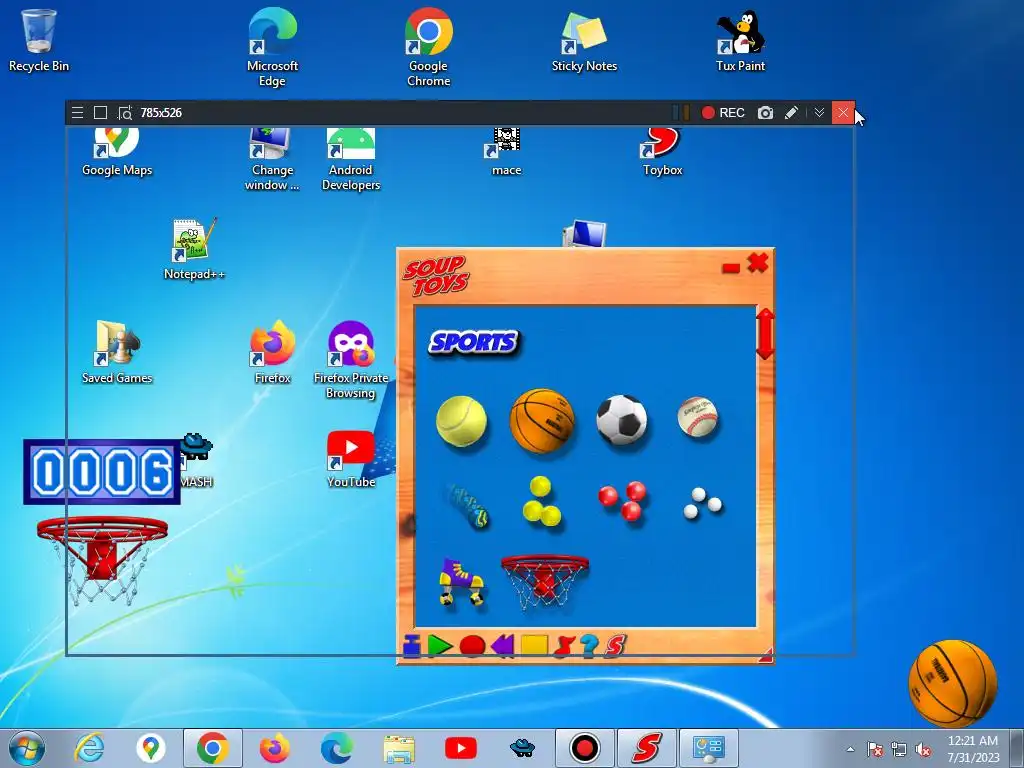Start recording with the REC button
The height and width of the screenshot is (768, 1024).
pyautogui.click(x=723, y=113)
